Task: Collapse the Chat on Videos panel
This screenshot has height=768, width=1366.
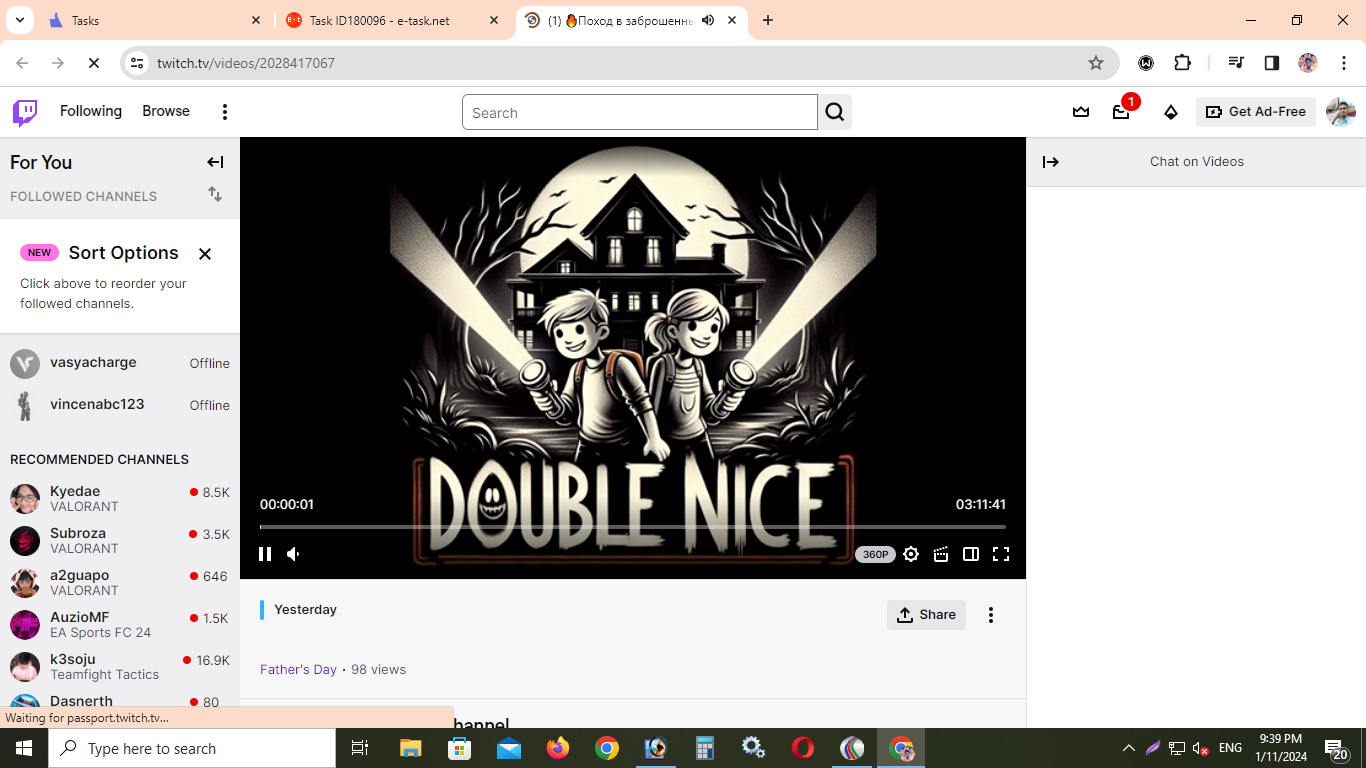Action: (1051, 162)
